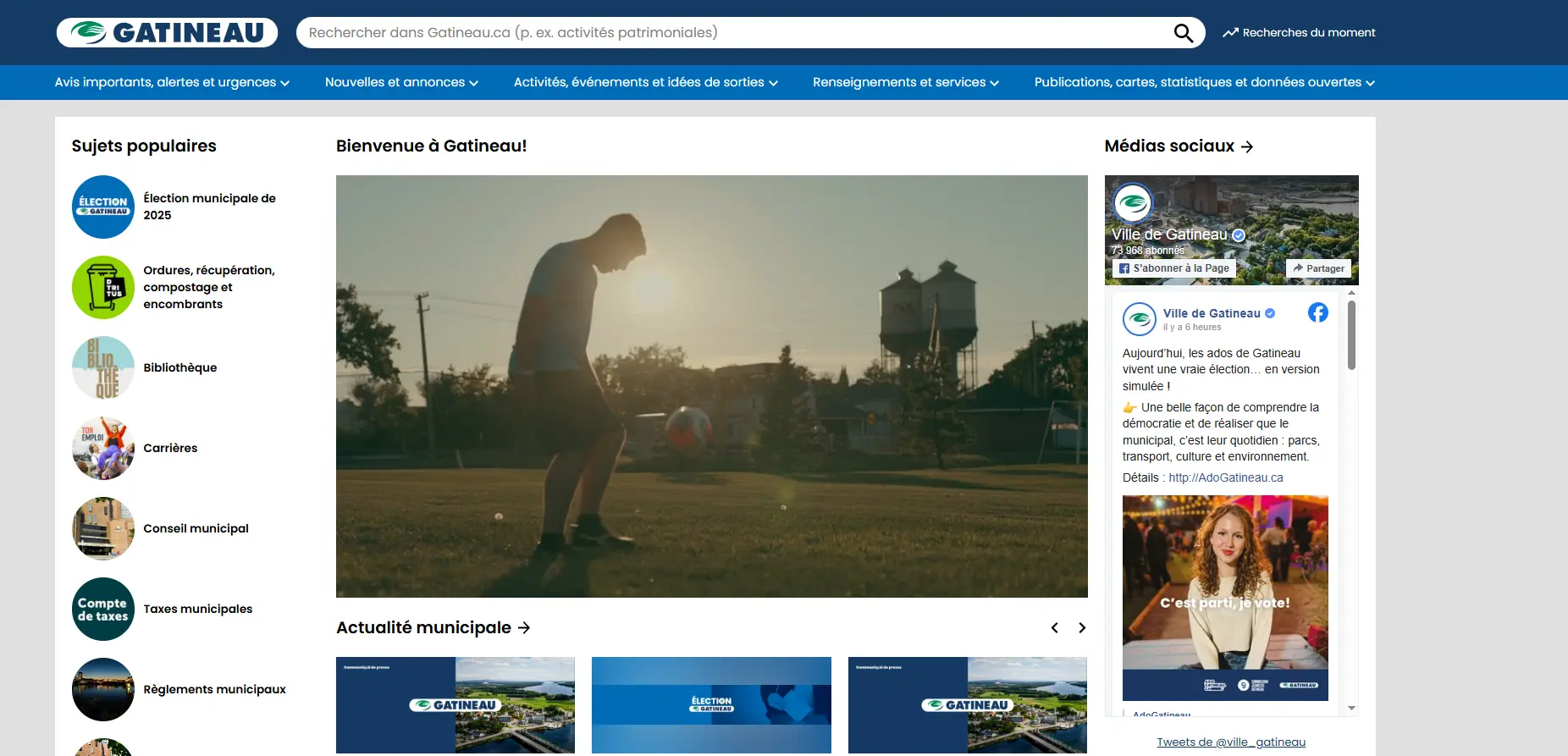Click the S'abonner à la Page button
Image resolution: width=1568 pixels, height=756 pixels.
(x=1173, y=268)
